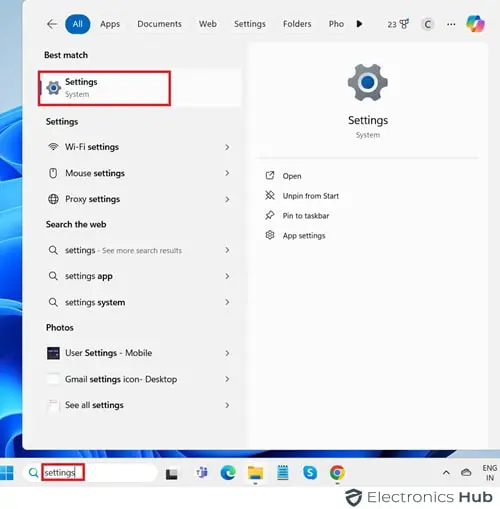
Task: Open Wi-Fi settings result
Action: click(138, 147)
